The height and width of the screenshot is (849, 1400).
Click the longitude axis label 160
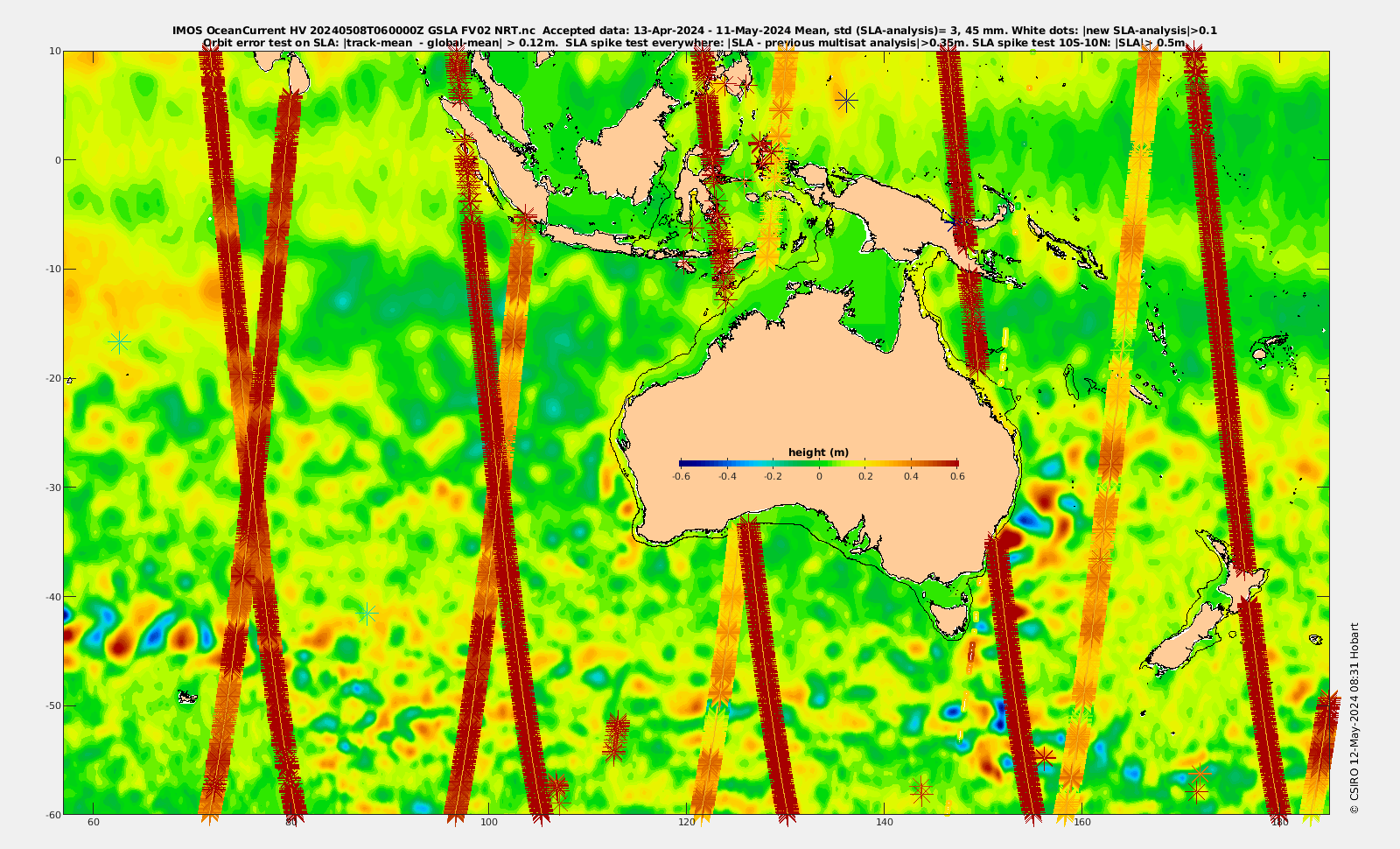point(1082,823)
